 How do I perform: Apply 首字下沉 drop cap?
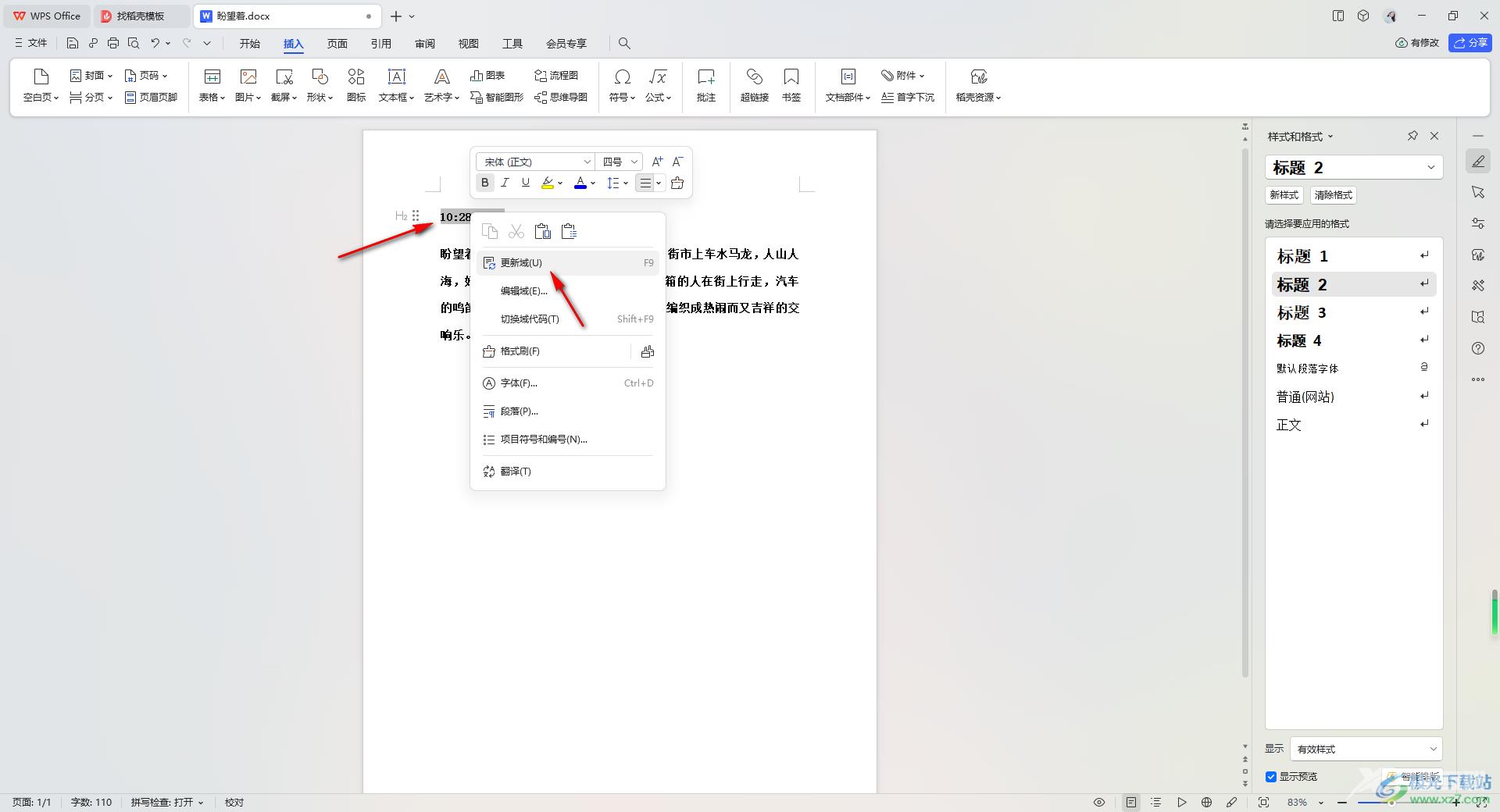908,98
